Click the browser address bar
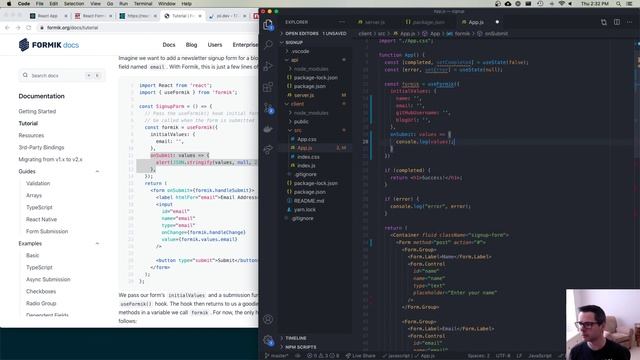 tap(147, 27)
